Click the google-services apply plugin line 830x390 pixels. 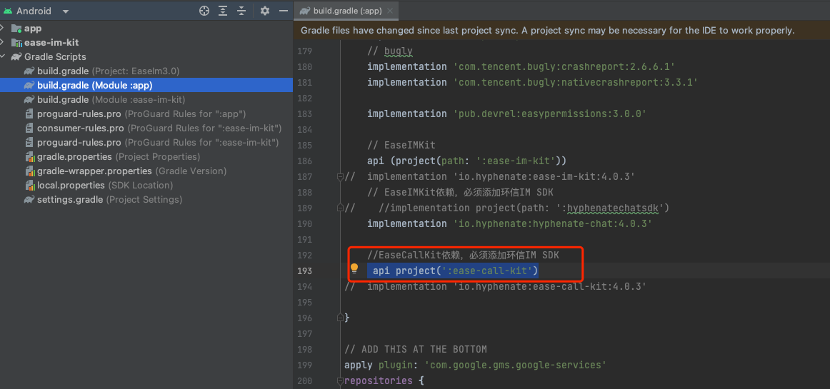click(x=475, y=365)
